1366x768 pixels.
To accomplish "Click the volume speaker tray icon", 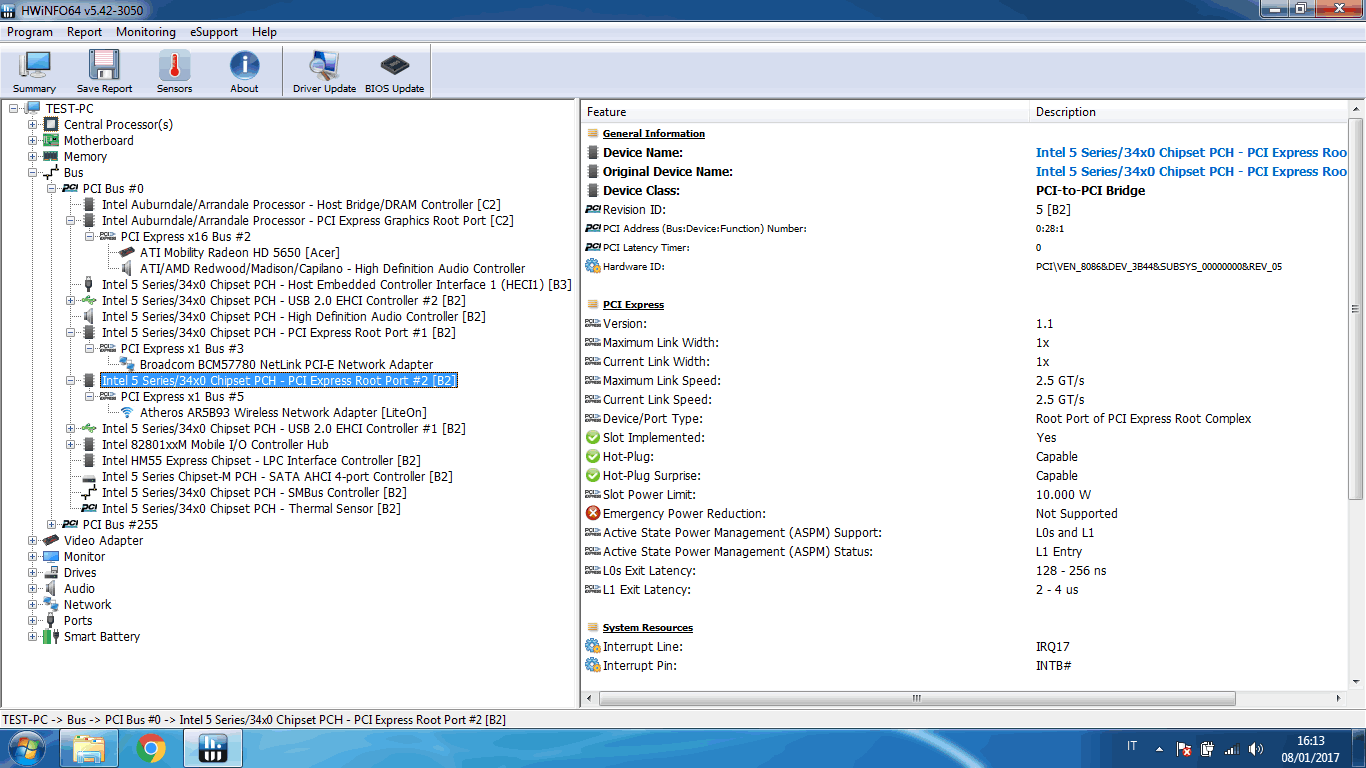I will pyautogui.click(x=1256, y=748).
